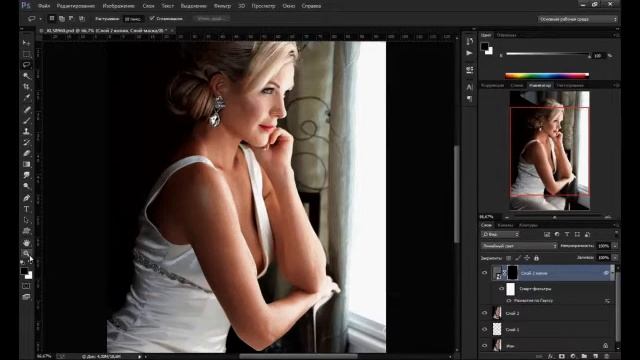Click the color spectrum ramp
Screen dimensions: 640x360
[x=547, y=76]
